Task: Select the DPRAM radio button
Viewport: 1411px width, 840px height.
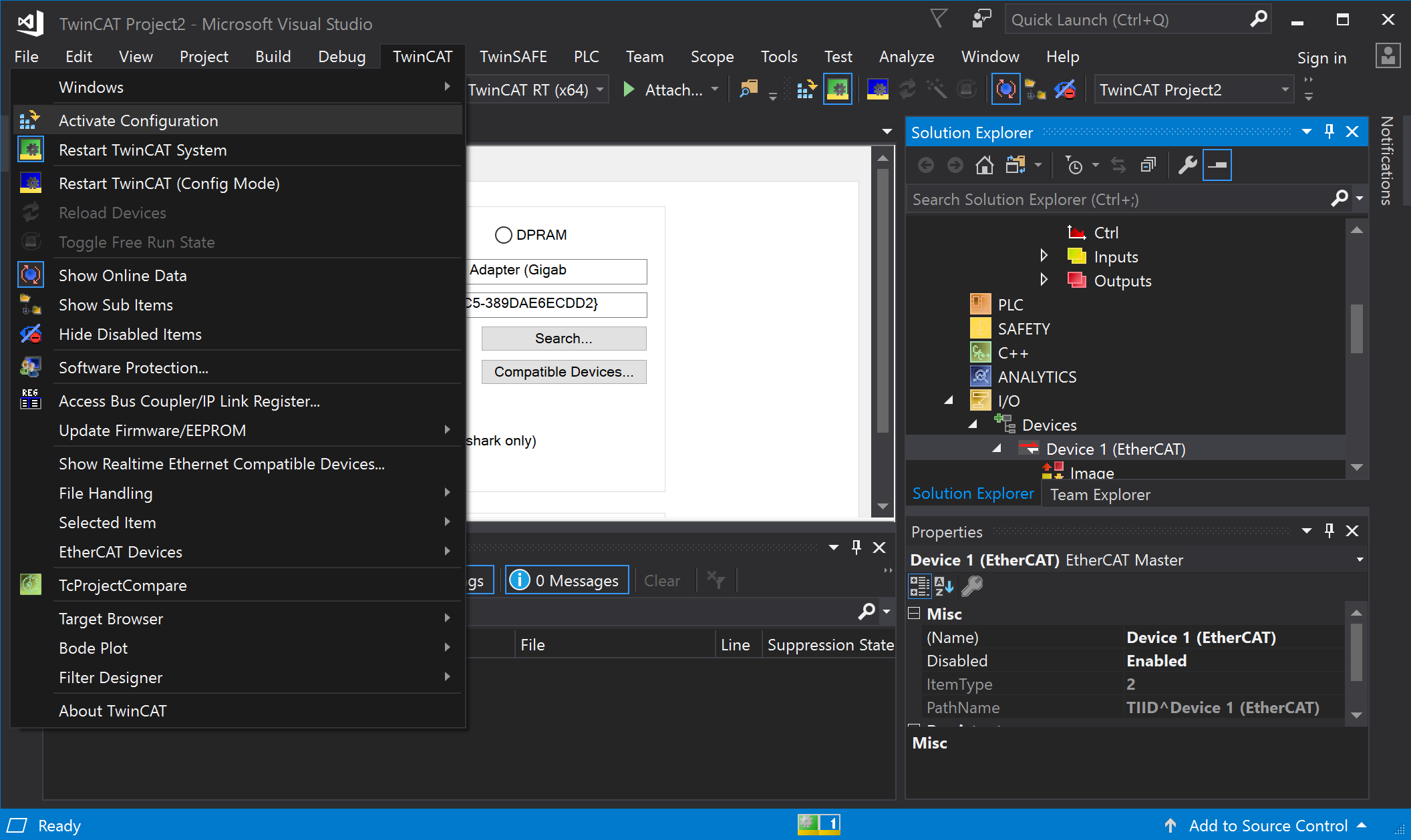Action: click(504, 235)
